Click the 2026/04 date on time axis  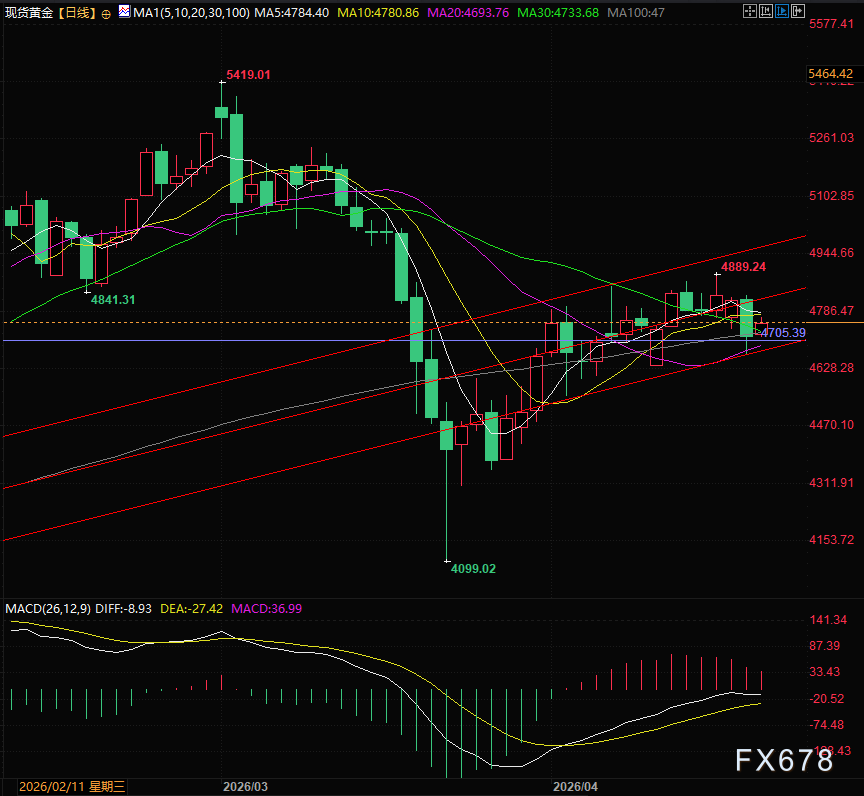click(x=576, y=786)
